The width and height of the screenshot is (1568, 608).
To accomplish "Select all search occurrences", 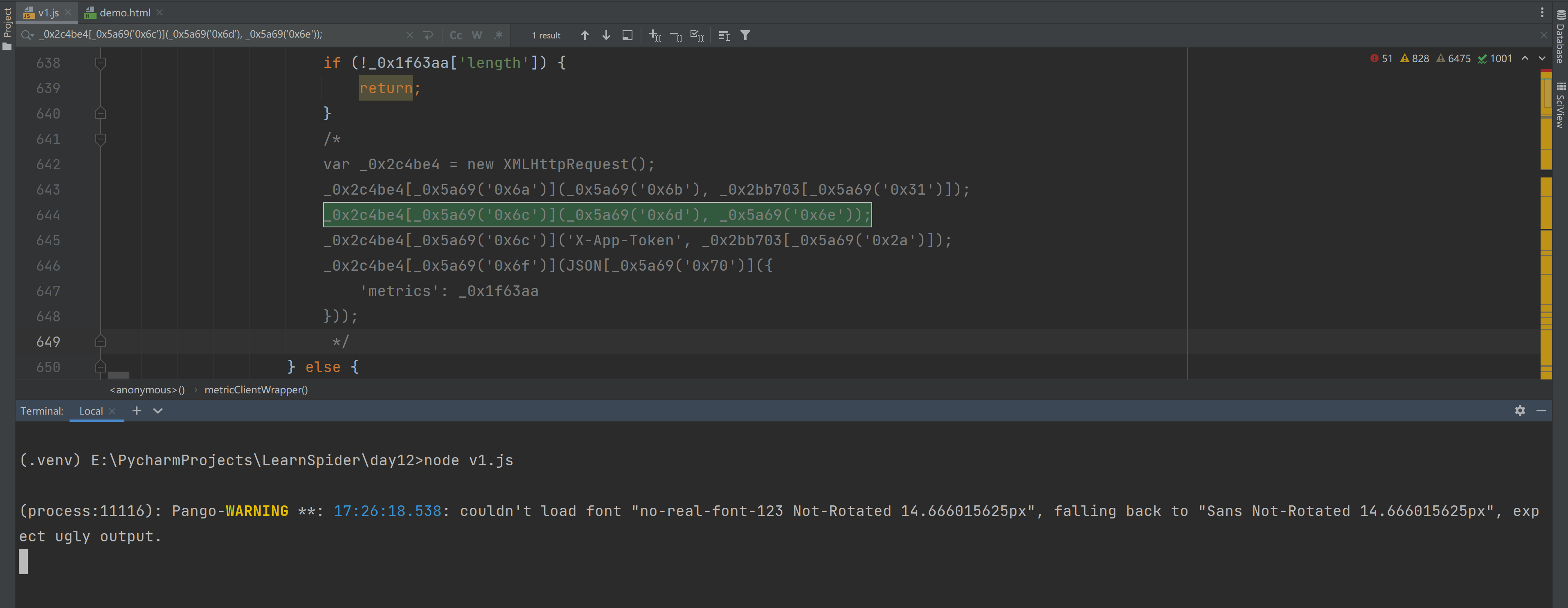I will [x=697, y=36].
